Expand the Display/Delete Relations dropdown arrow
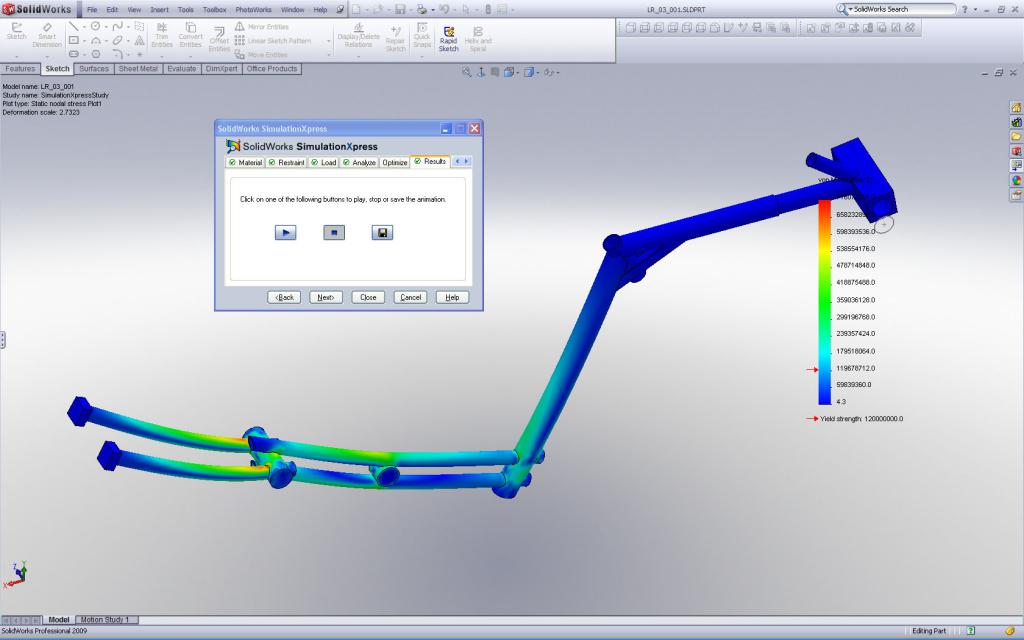This screenshot has height=640, width=1024. pos(358,56)
